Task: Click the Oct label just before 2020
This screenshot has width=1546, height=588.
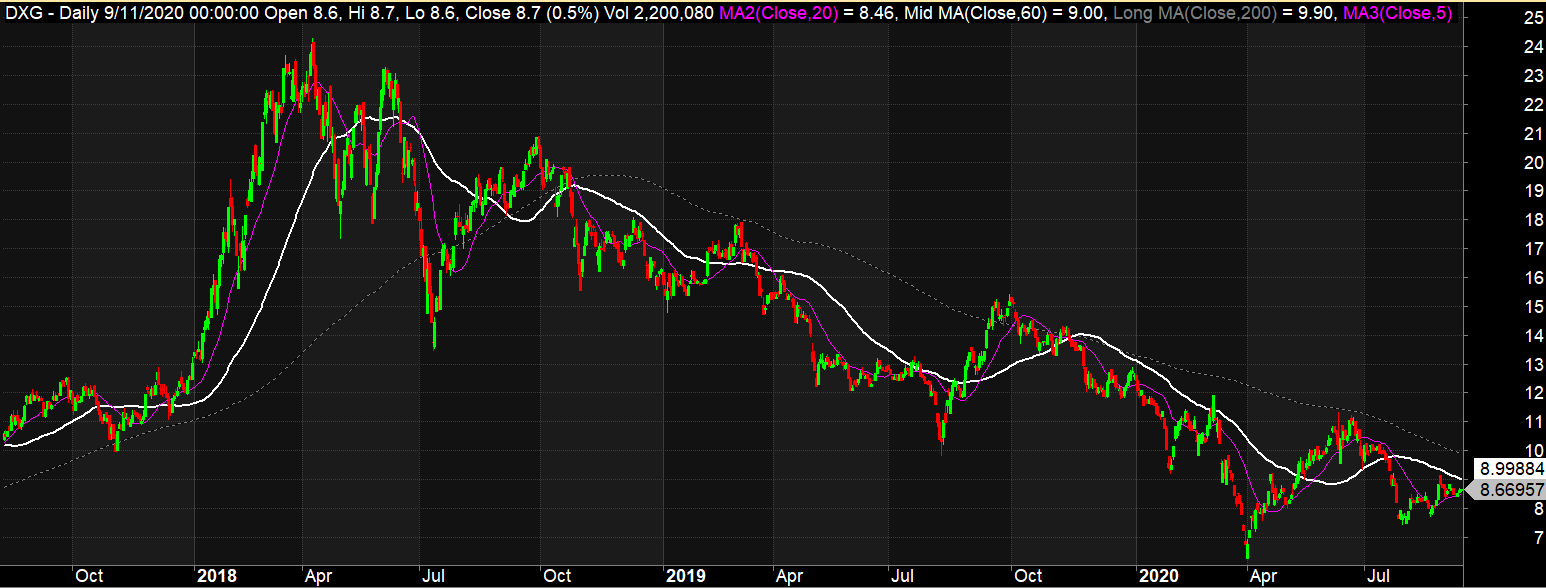Action: point(1028,576)
